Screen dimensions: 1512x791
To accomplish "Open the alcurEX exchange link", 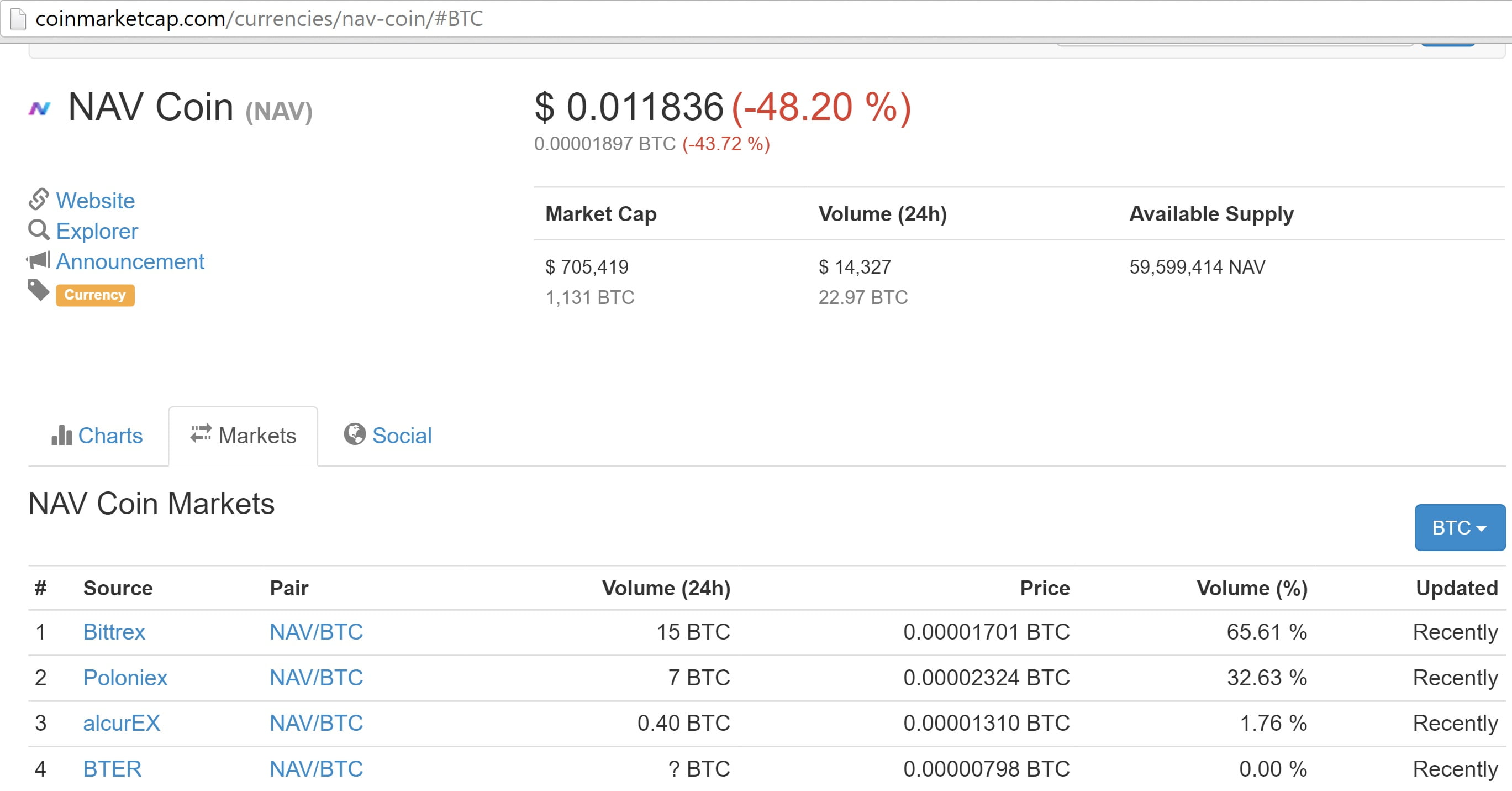I will coord(122,723).
